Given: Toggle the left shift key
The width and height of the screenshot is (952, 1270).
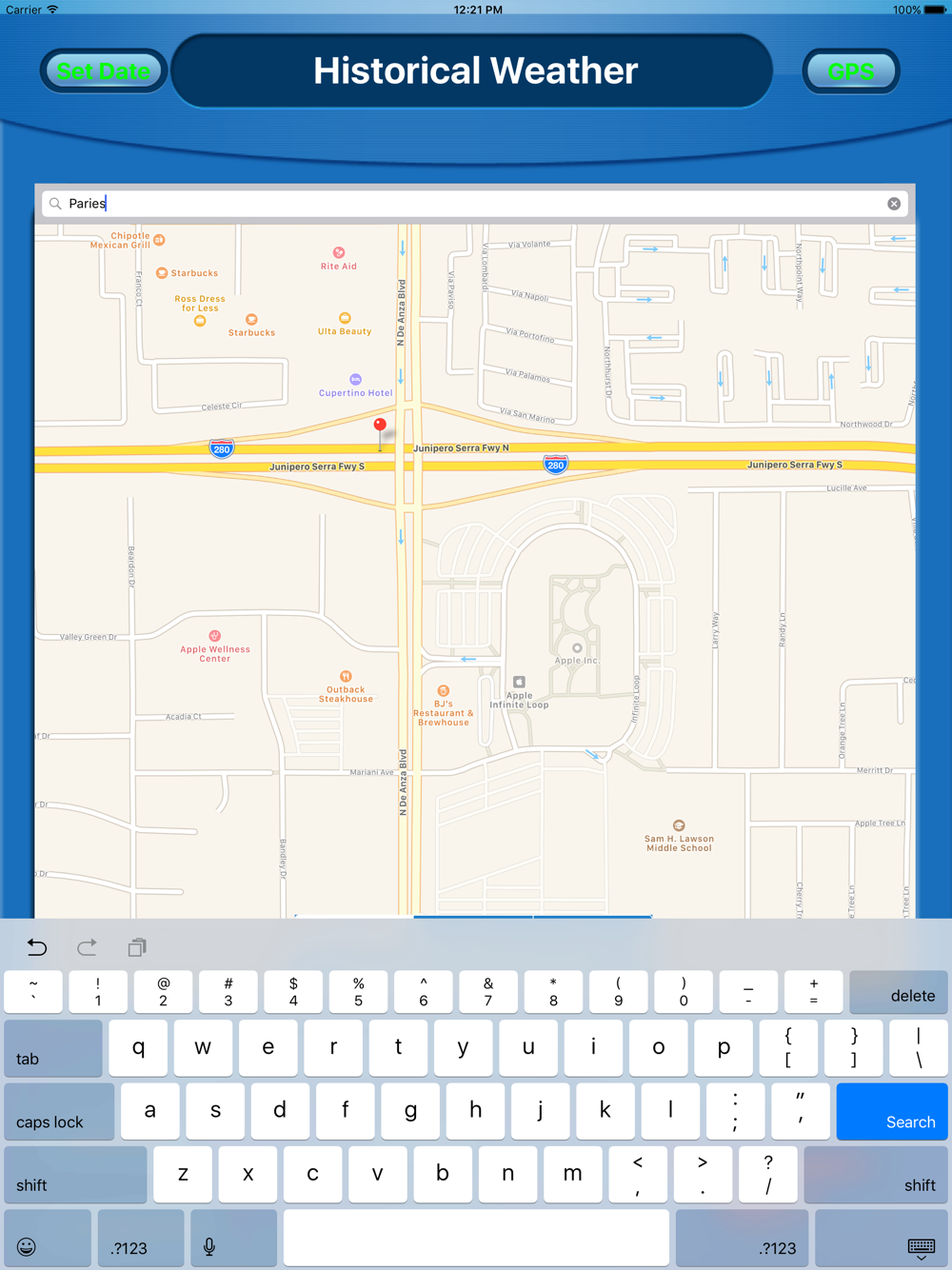Looking at the screenshot, I should (x=75, y=1175).
